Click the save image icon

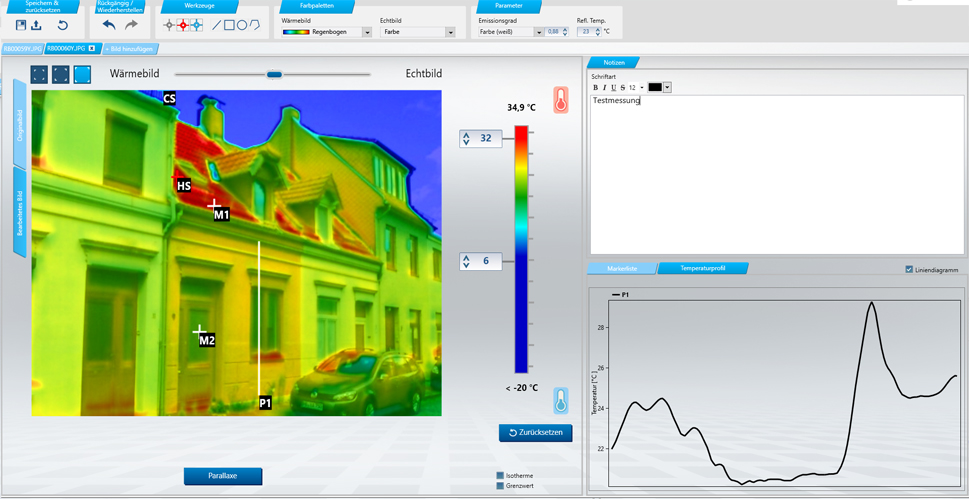coord(21,25)
